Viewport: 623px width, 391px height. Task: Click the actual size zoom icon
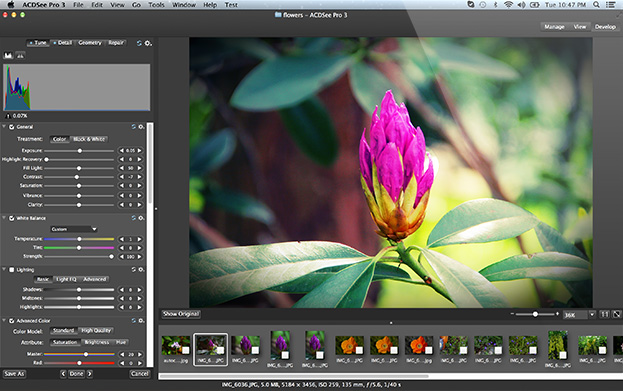(x=604, y=314)
